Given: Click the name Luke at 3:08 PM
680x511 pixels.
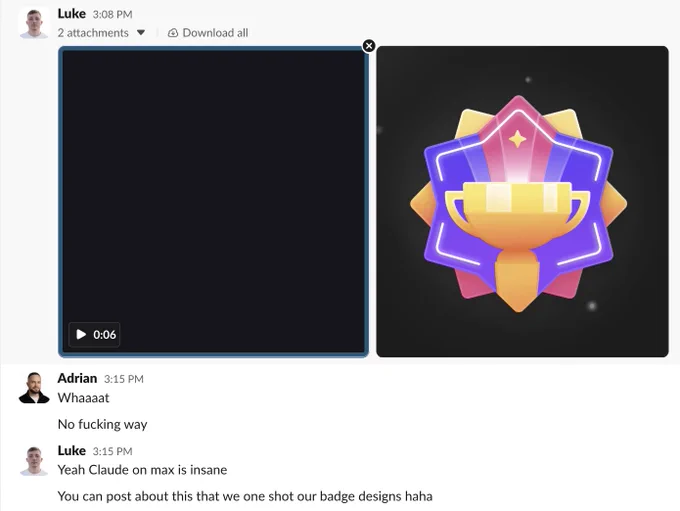Looking at the screenshot, I should click(x=72, y=14).
